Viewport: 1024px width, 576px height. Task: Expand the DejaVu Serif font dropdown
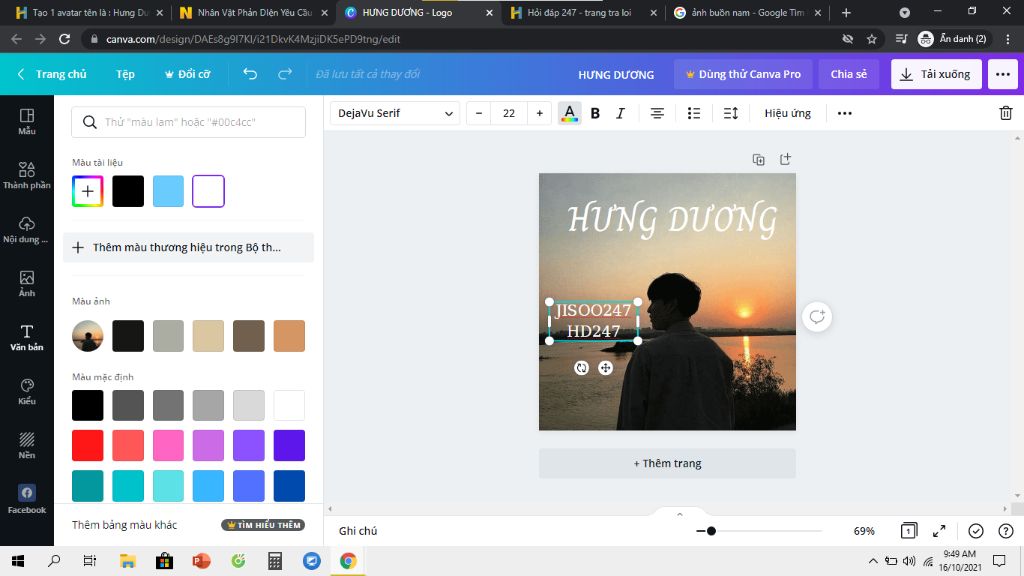[395, 113]
